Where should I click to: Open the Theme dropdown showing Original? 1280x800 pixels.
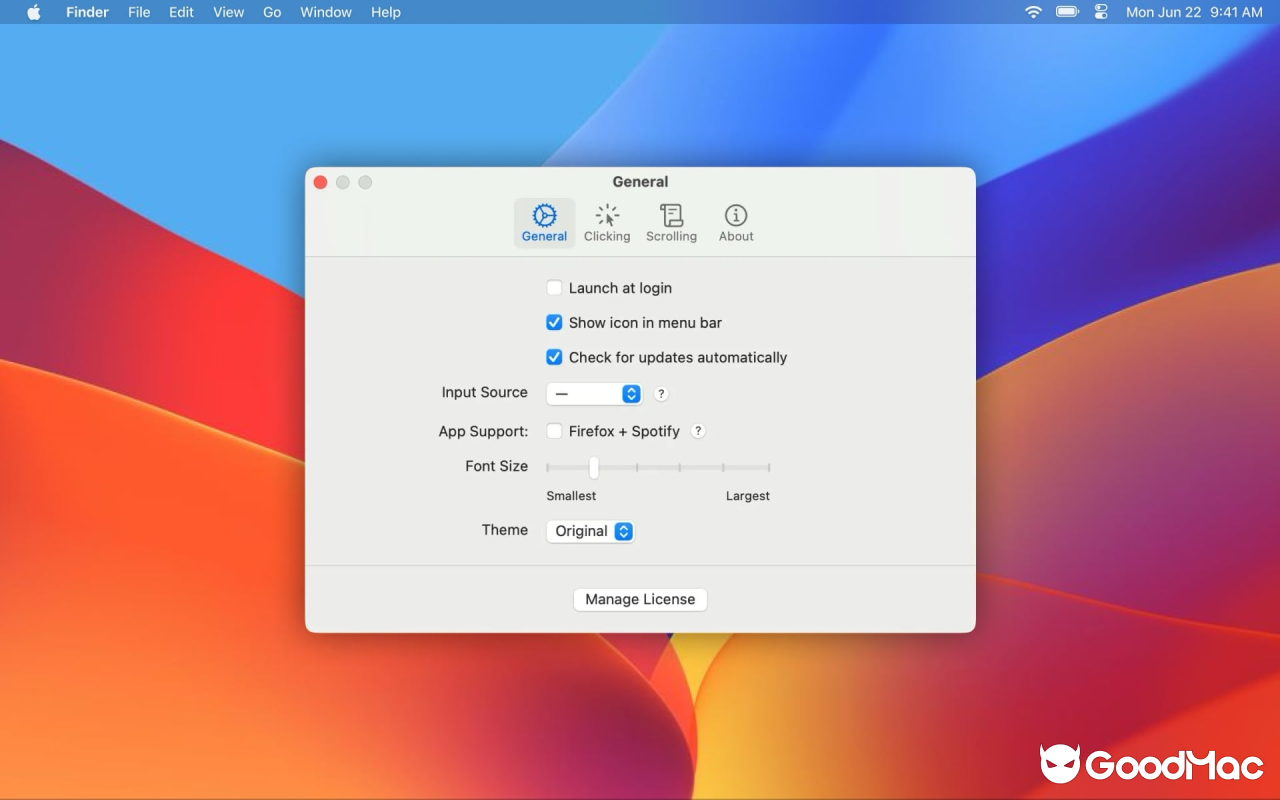tap(590, 531)
